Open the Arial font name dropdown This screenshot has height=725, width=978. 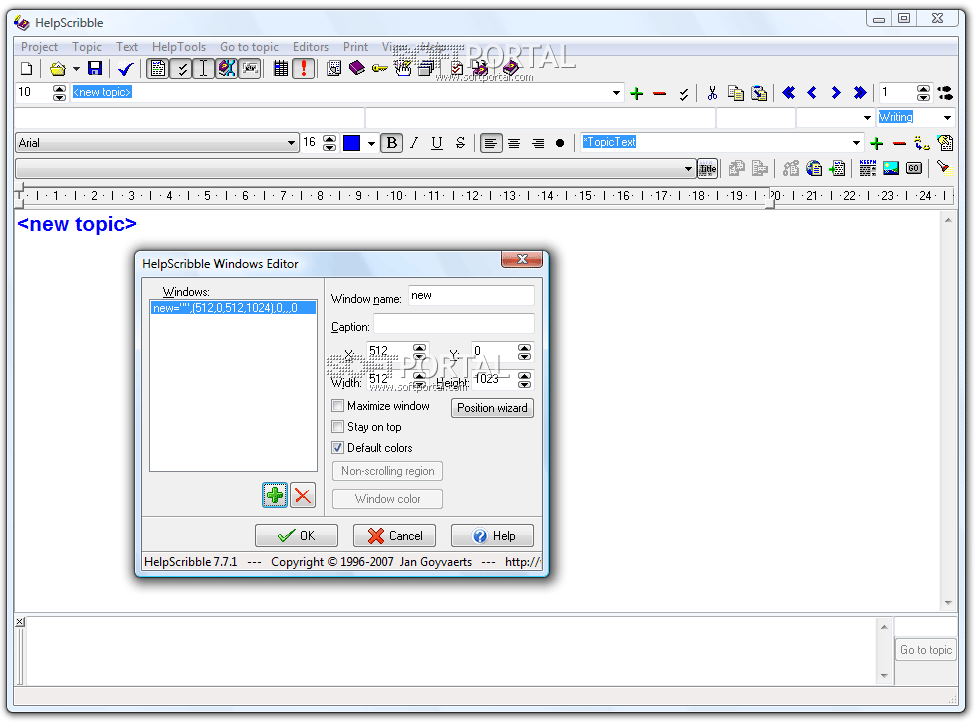pyautogui.click(x=291, y=143)
